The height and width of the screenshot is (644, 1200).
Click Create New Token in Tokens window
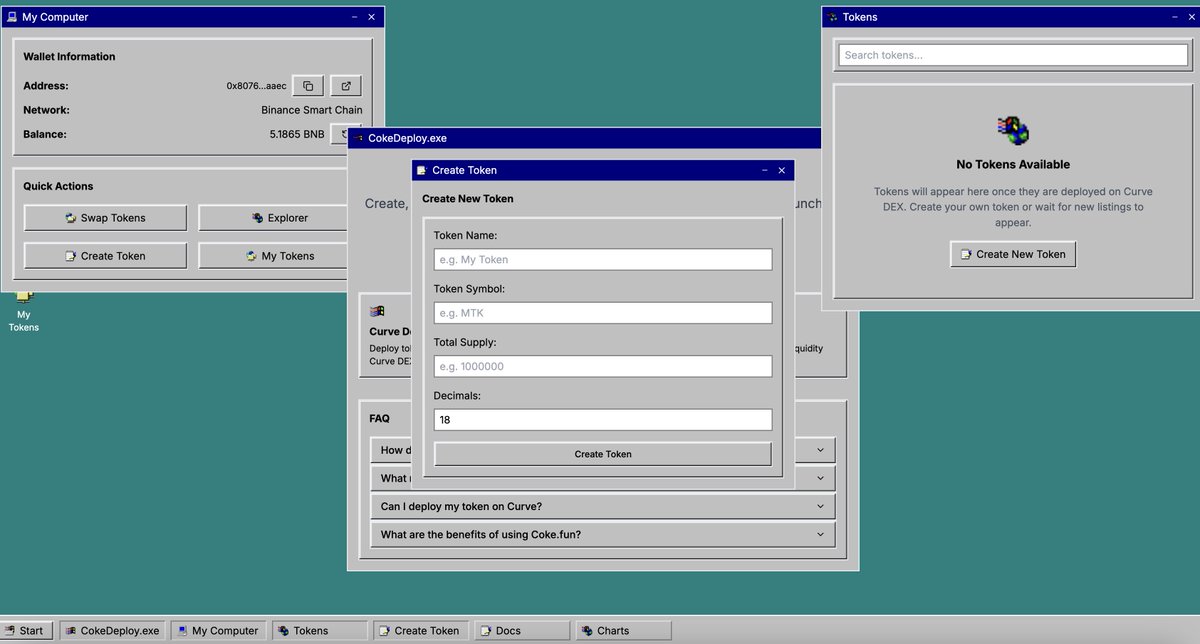point(1013,254)
